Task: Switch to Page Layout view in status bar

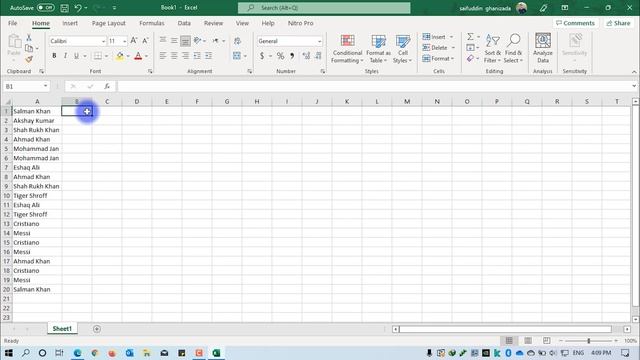Action: point(528,341)
